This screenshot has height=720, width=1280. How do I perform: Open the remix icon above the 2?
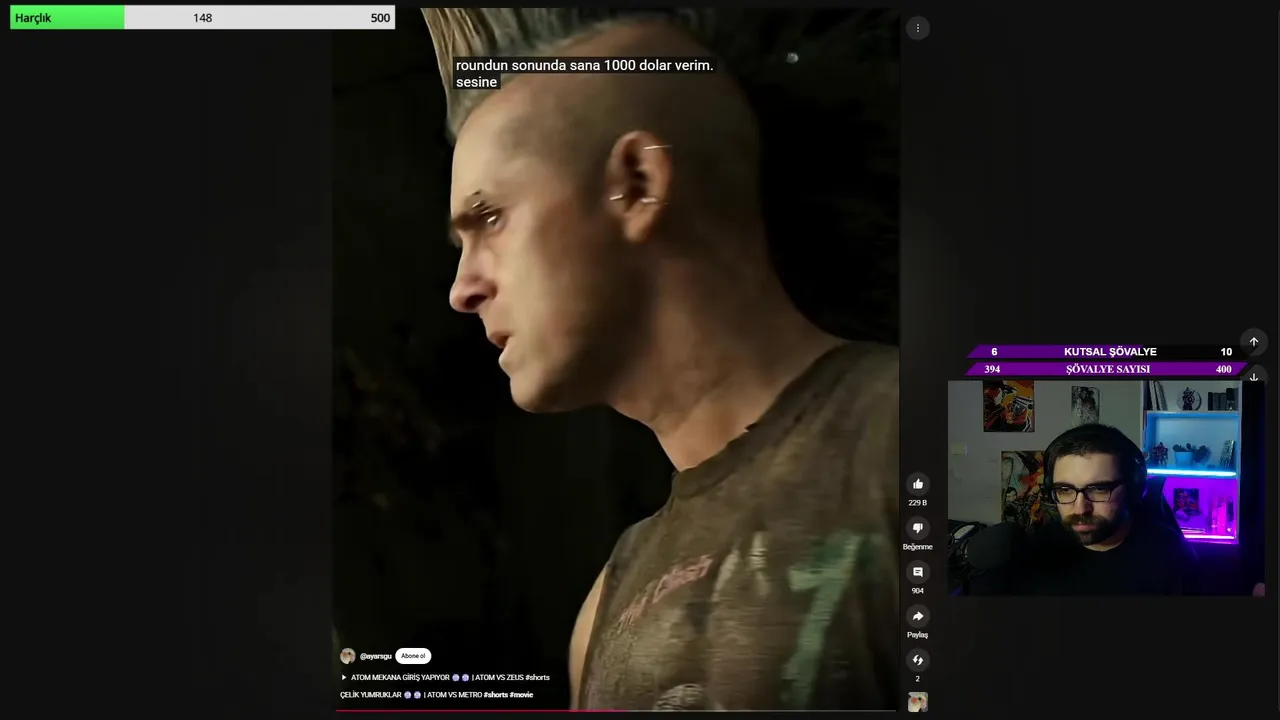coord(917,660)
